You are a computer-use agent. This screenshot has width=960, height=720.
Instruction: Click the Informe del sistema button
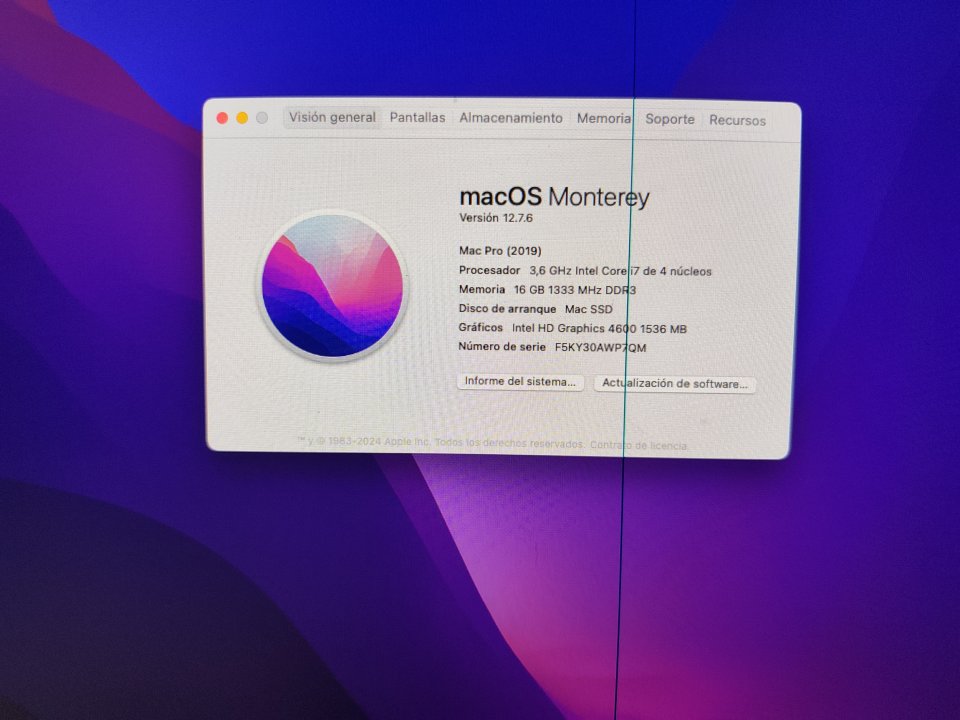(520, 381)
